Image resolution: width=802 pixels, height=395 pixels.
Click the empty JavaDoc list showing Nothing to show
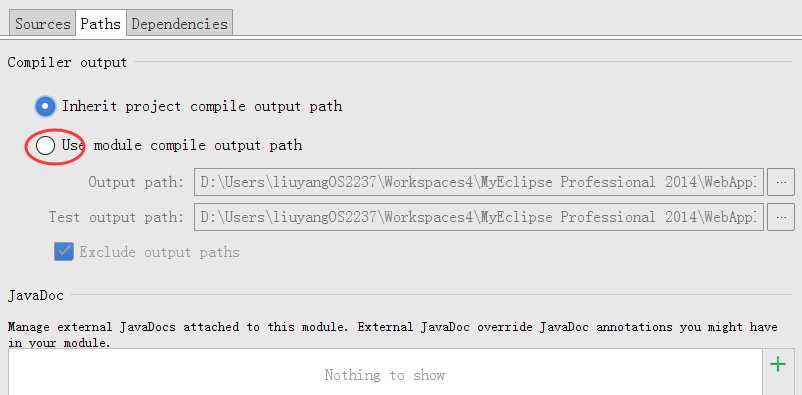pos(385,372)
